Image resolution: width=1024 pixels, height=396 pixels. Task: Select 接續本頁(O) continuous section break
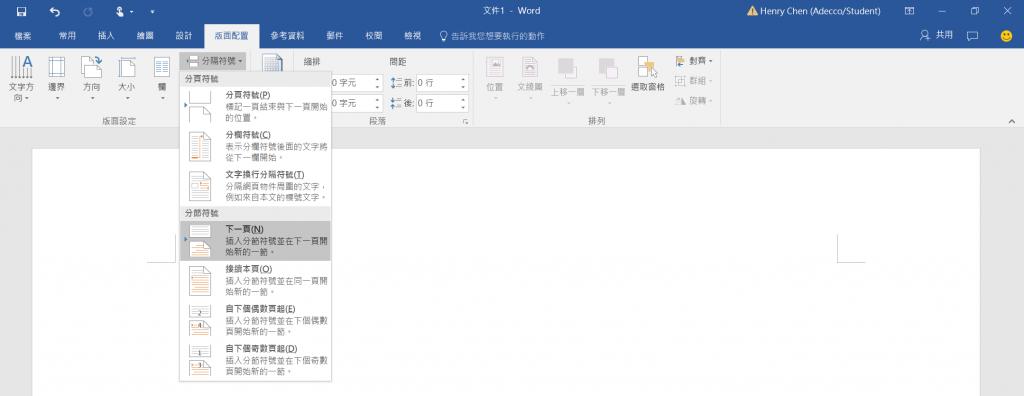tap(255, 280)
